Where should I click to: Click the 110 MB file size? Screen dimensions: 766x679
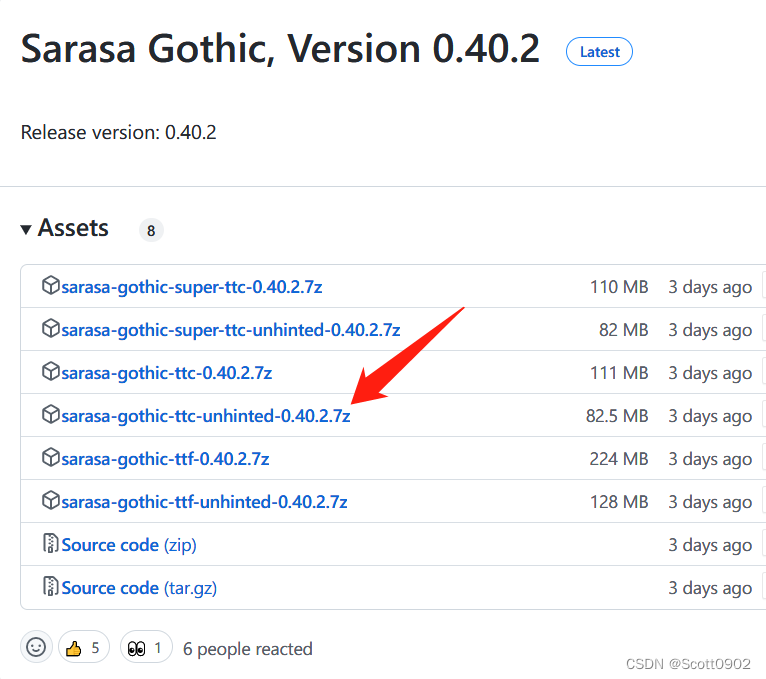pyautogui.click(x=619, y=287)
